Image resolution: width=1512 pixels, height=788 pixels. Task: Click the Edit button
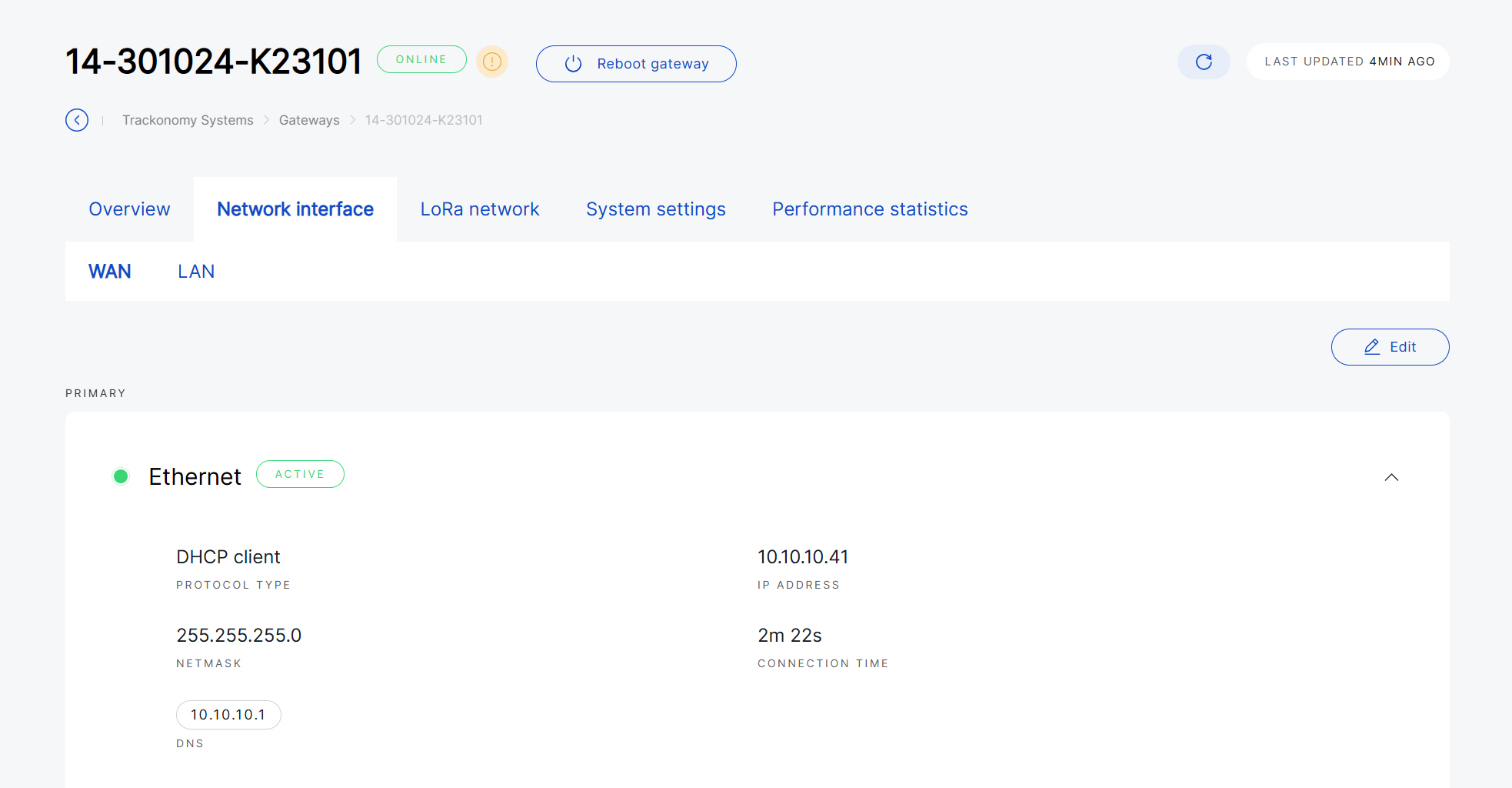point(1390,347)
